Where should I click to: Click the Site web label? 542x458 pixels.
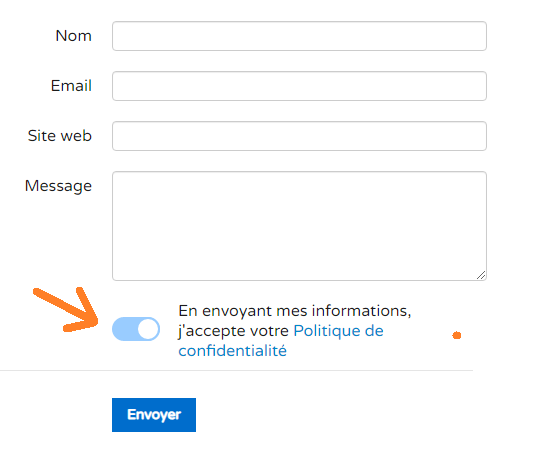point(60,135)
